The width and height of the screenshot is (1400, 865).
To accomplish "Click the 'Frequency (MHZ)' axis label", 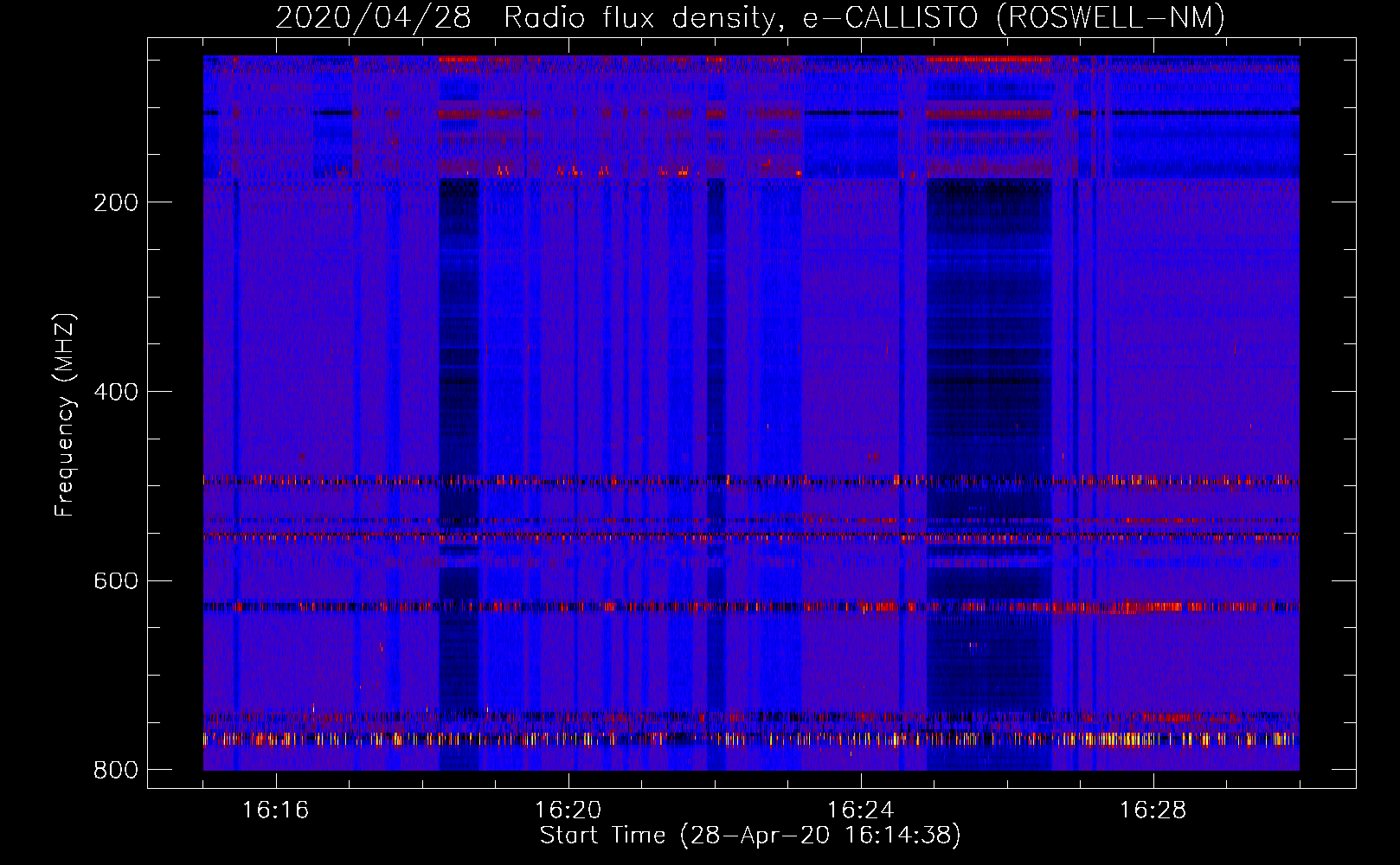I will tap(64, 414).
